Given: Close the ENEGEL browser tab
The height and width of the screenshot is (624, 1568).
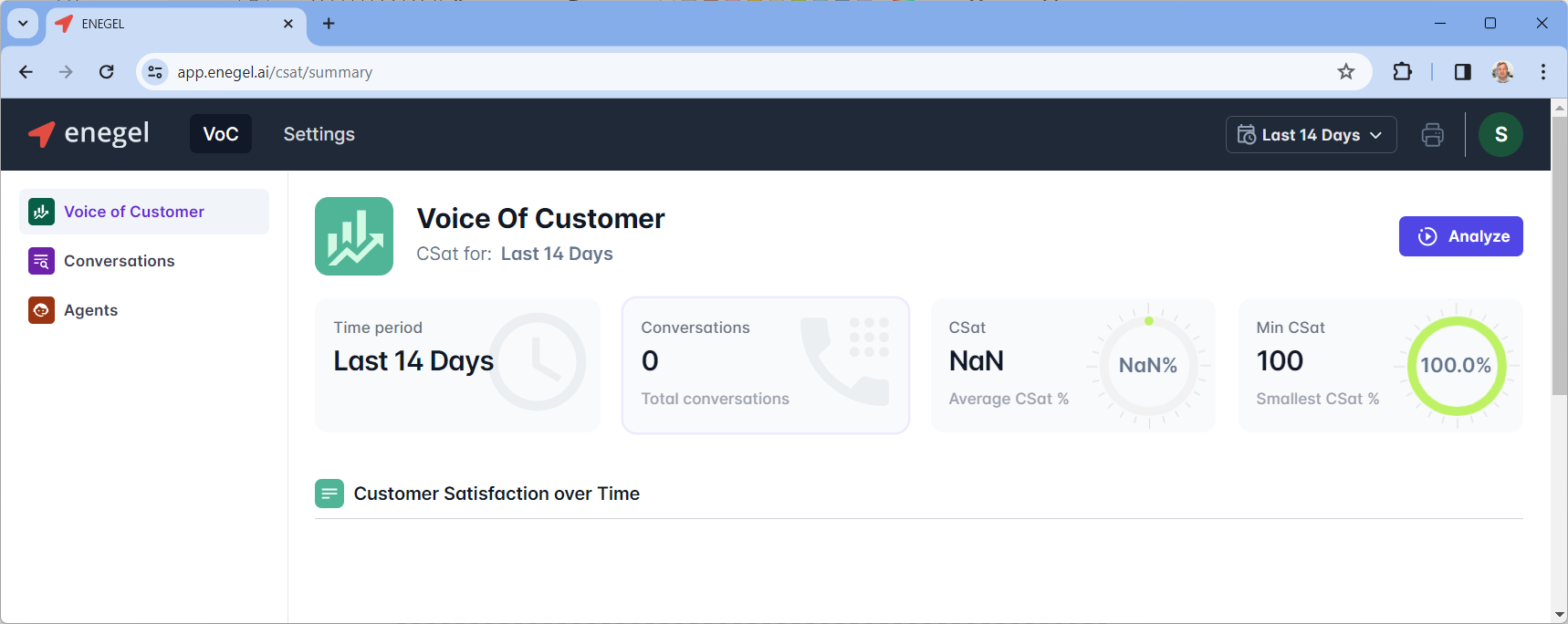Looking at the screenshot, I should (288, 24).
